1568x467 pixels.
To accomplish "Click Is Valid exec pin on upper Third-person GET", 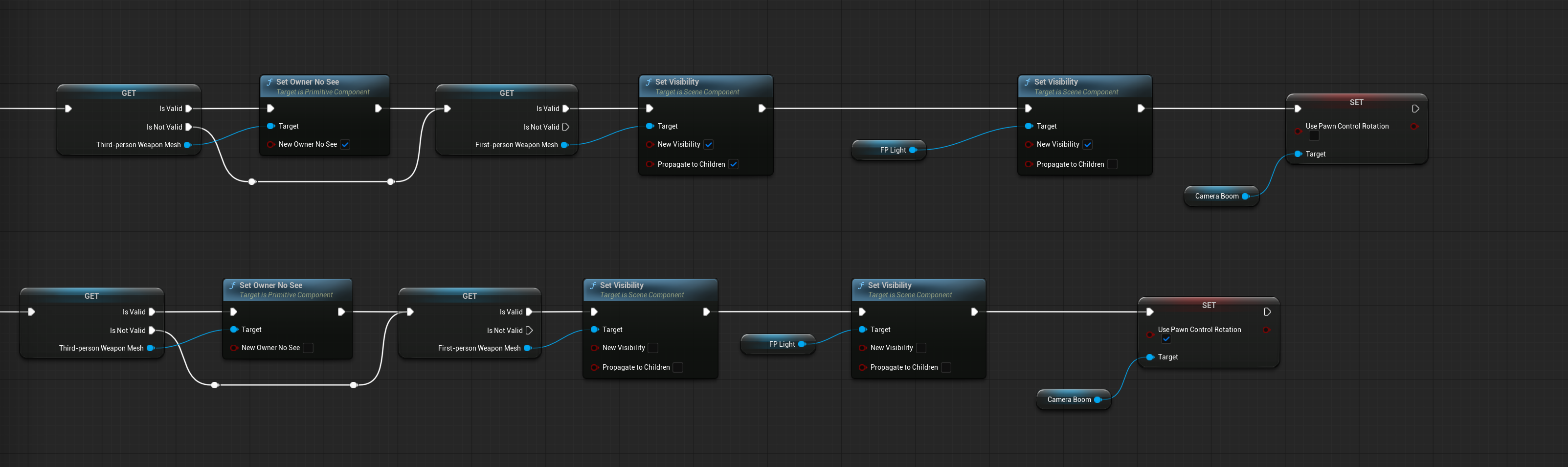I will pos(189,109).
